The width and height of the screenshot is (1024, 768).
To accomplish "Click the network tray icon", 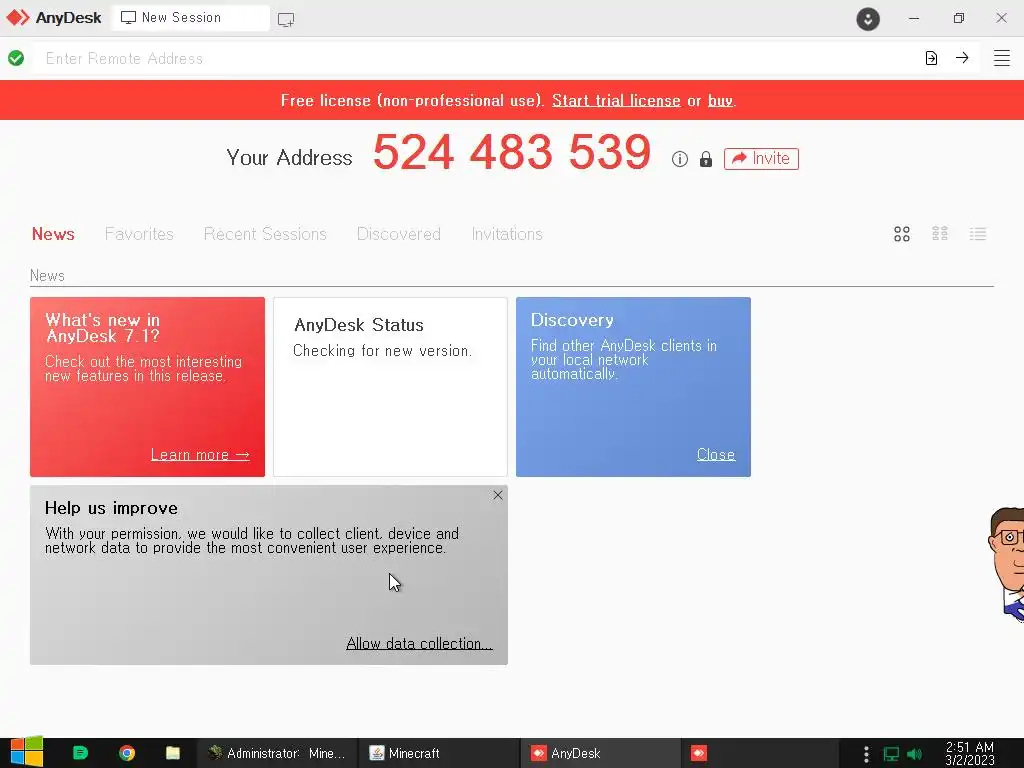I will 891,754.
